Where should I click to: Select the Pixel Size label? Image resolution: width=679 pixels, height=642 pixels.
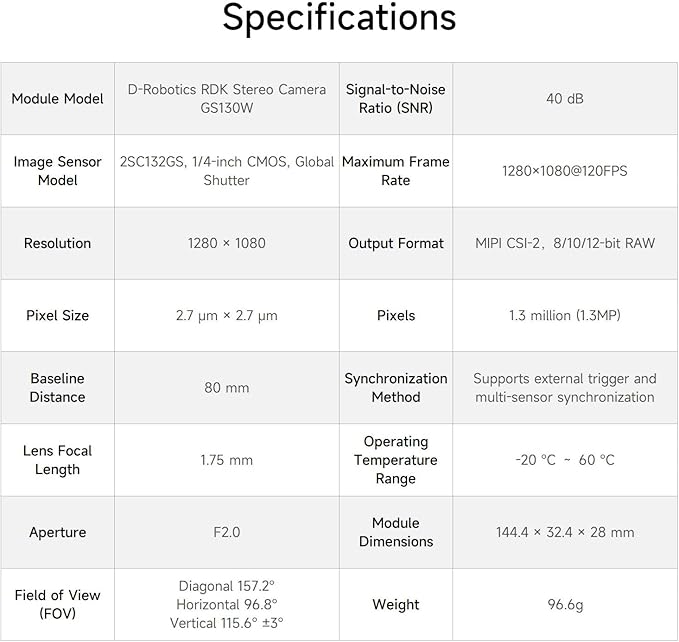pyautogui.click(x=58, y=315)
